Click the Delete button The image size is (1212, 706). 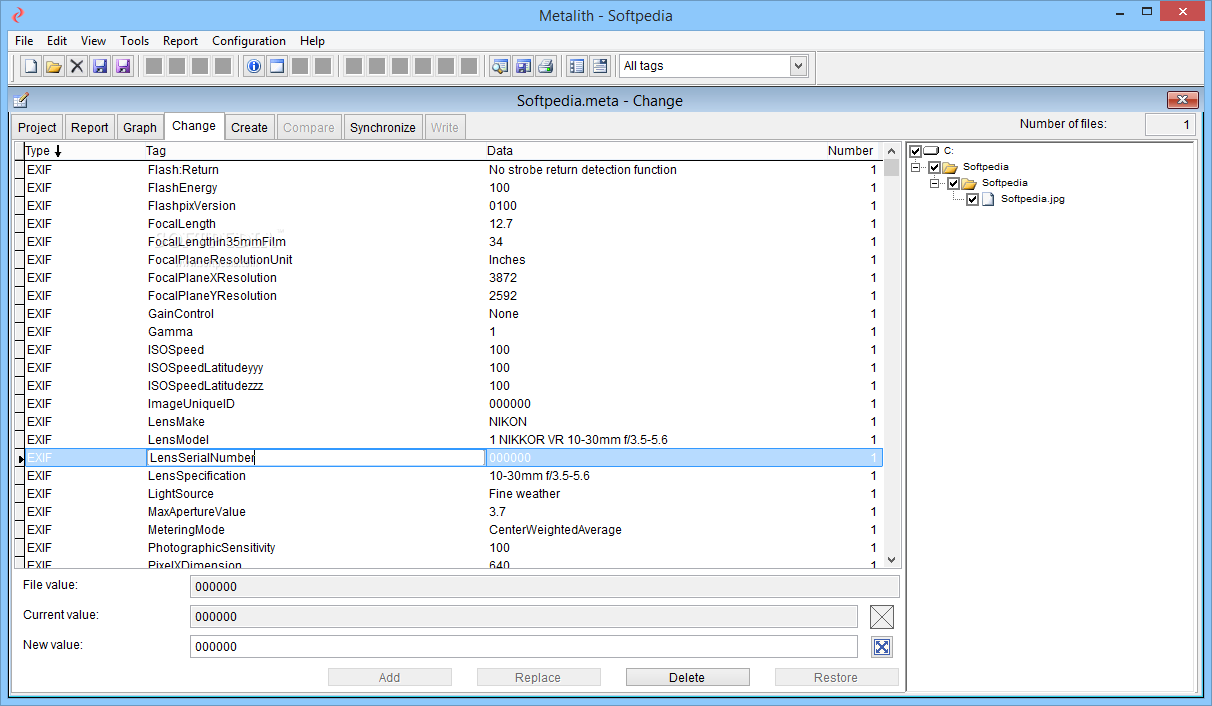pos(687,677)
